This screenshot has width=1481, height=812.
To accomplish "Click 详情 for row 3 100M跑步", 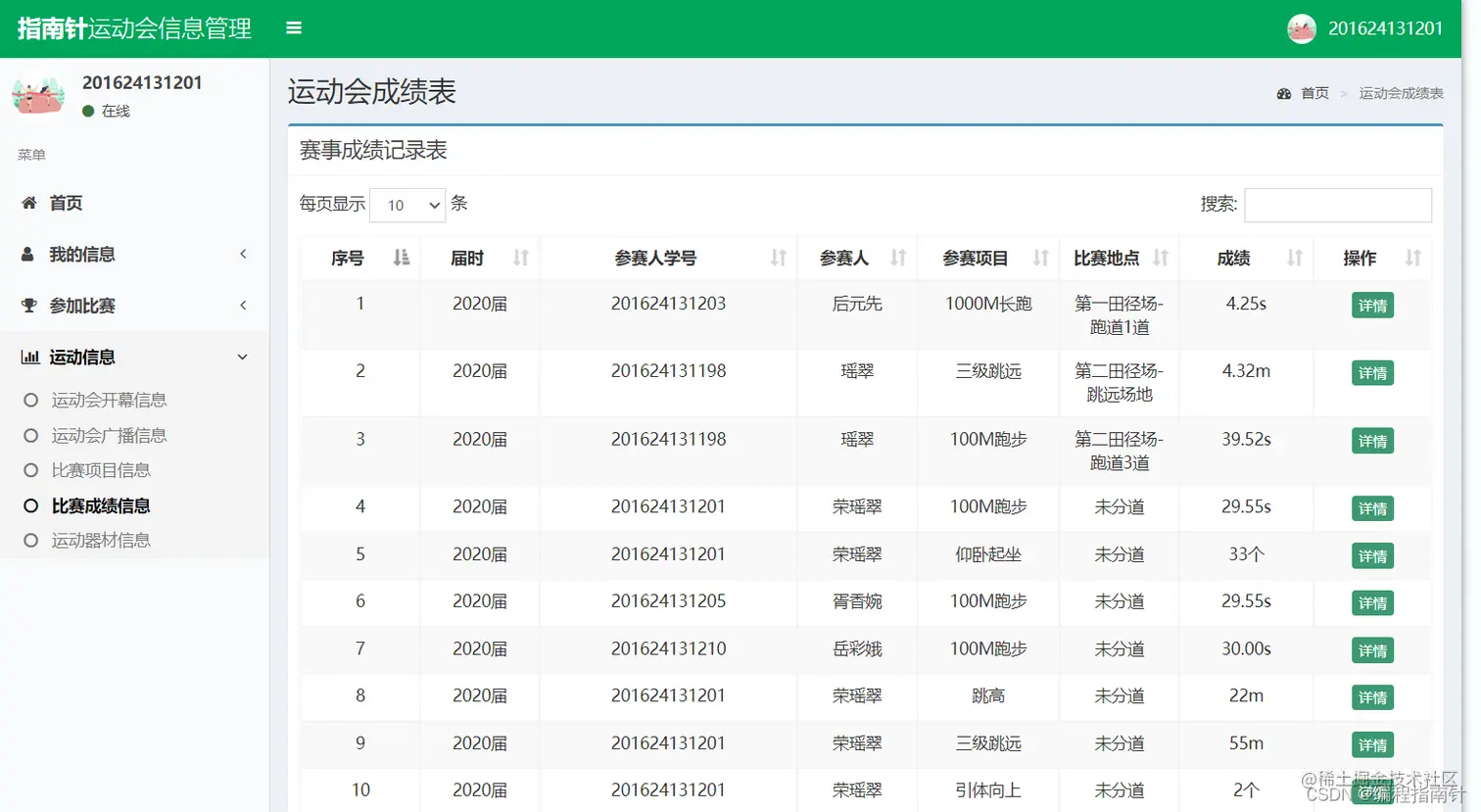I will tap(1372, 441).
